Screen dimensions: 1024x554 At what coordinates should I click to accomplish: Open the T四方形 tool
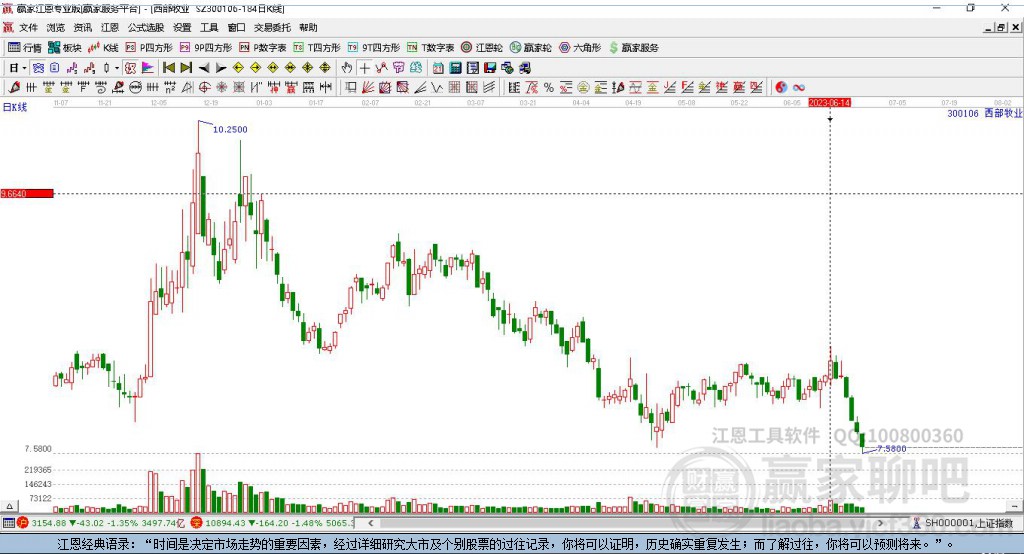(317, 48)
